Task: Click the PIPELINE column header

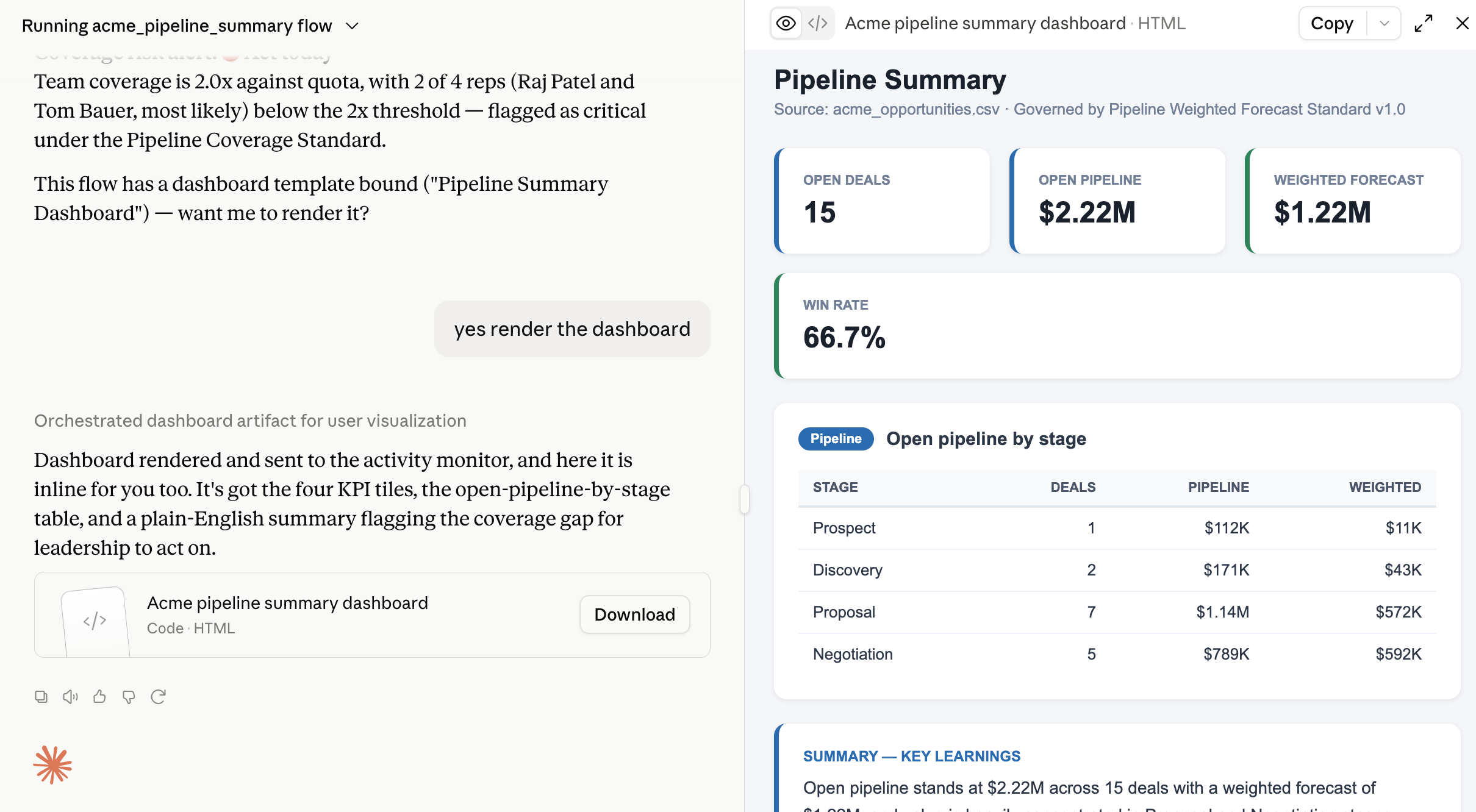Action: pos(1219,488)
